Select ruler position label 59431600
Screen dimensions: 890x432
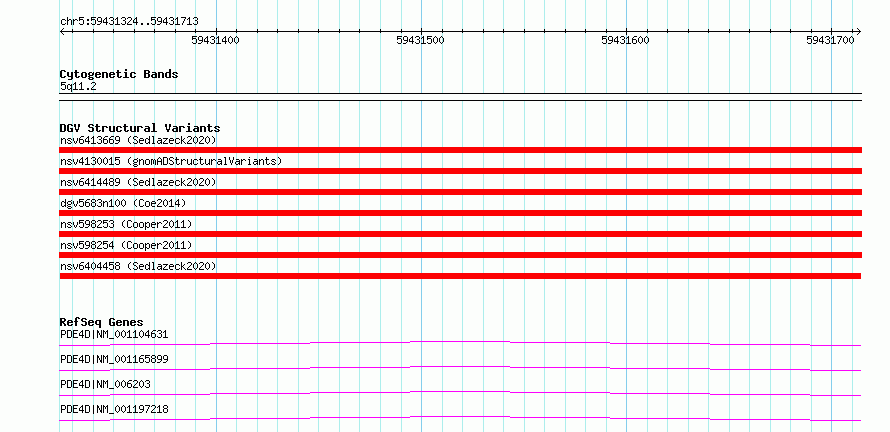tap(625, 41)
